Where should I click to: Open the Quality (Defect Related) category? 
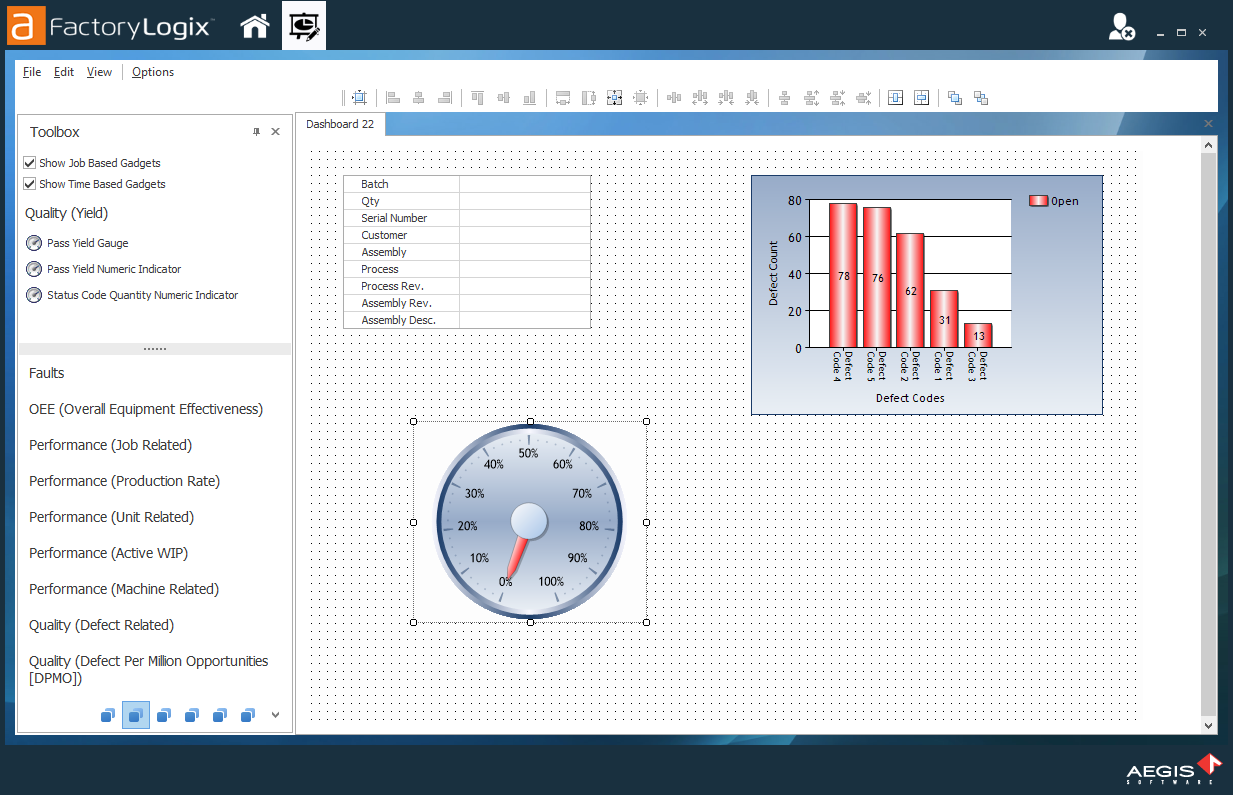103,625
